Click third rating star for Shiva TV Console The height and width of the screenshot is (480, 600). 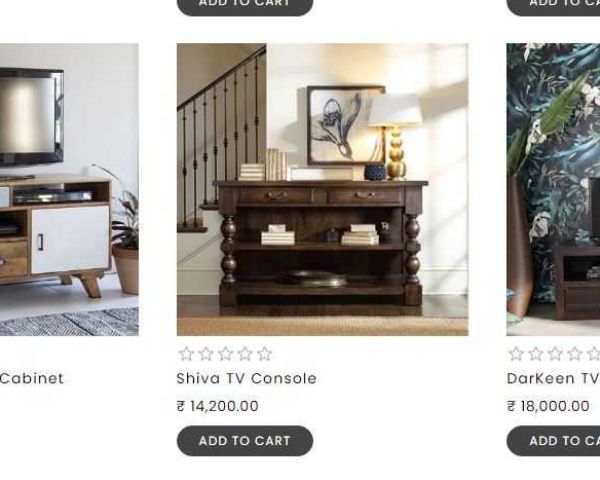tap(225, 354)
